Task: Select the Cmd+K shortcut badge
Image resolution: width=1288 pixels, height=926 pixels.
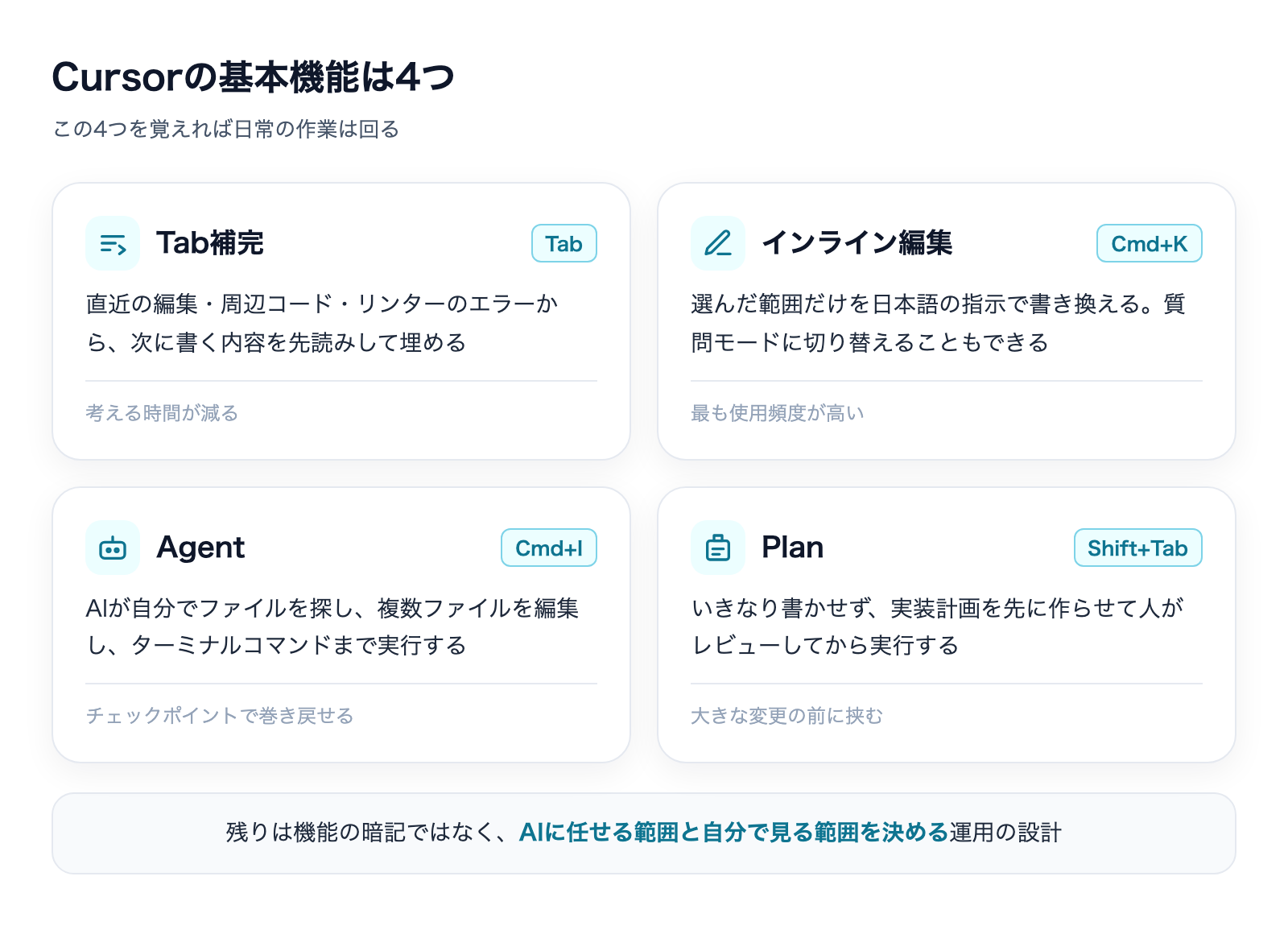Action: [1150, 243]
